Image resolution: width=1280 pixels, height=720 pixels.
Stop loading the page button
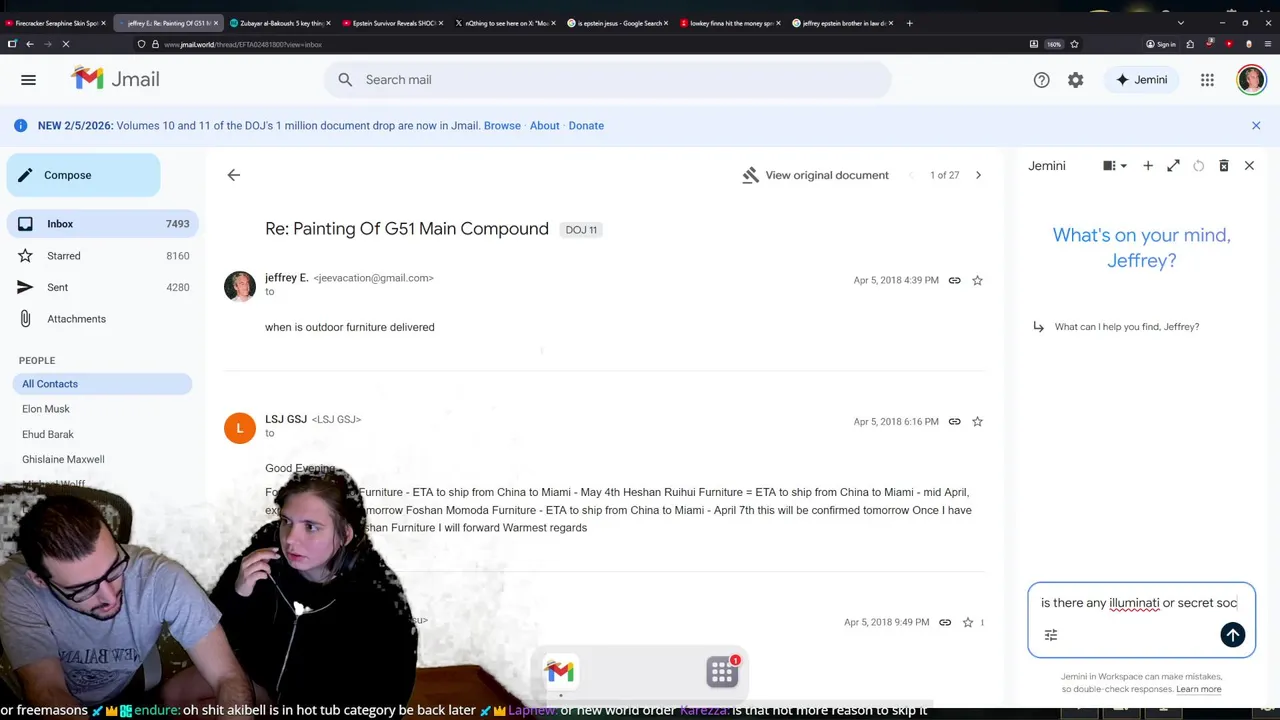pyautogui.click(x=65, y=44)
